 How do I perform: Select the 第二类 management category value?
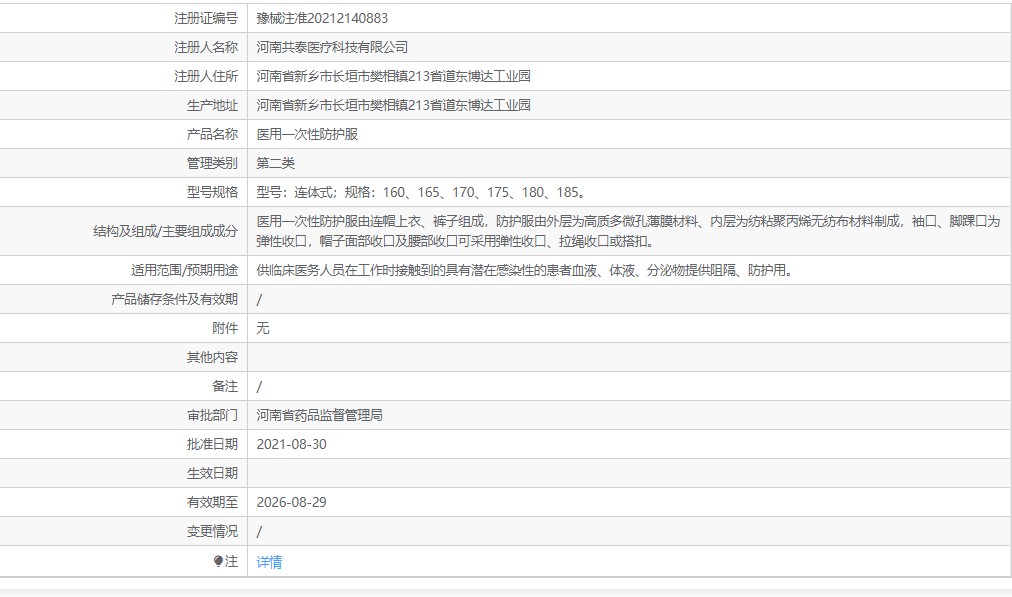pyautogui.click(x=276, y=163)
